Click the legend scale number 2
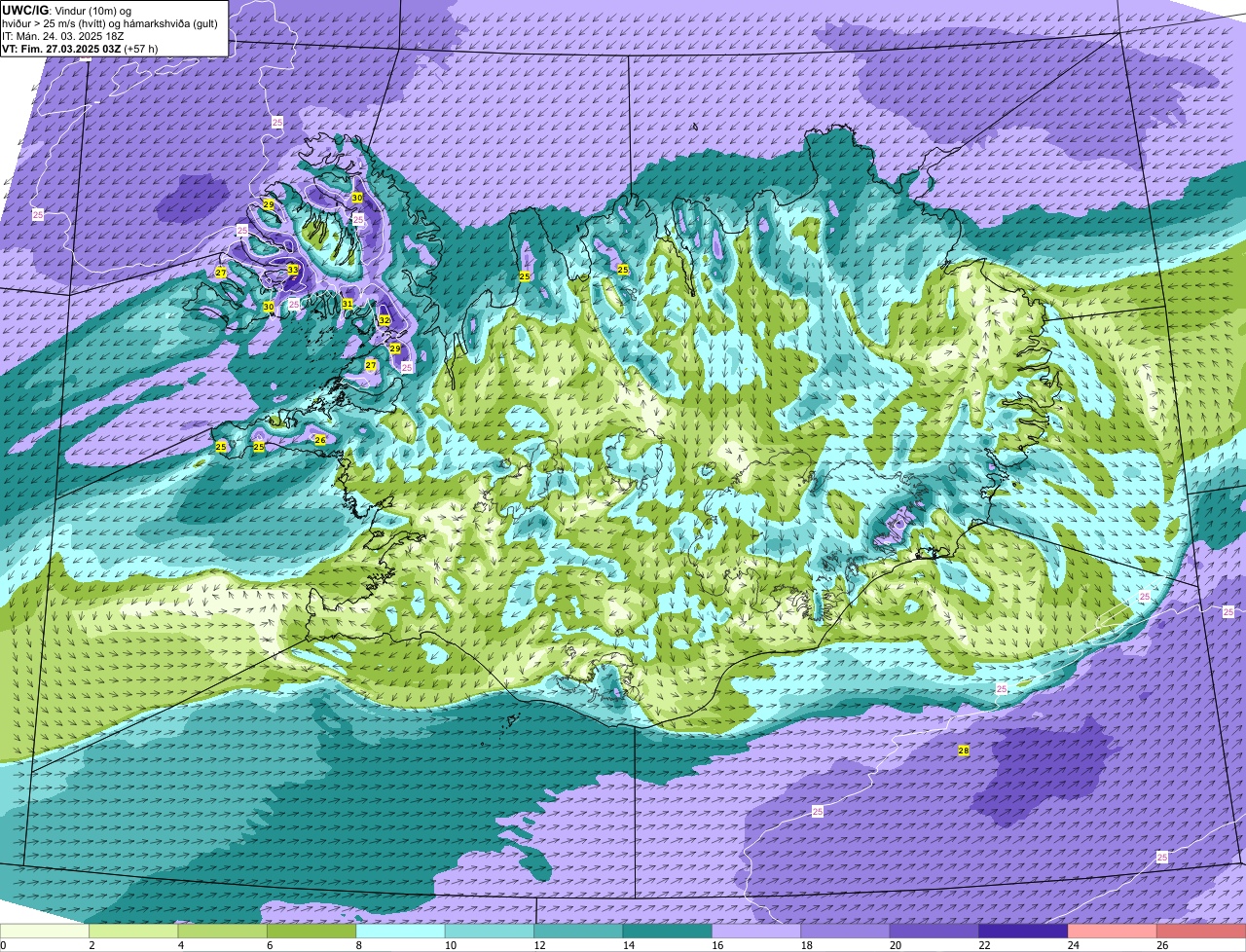The width and height of the screenshot is (1246, 952). click(91, 945)
